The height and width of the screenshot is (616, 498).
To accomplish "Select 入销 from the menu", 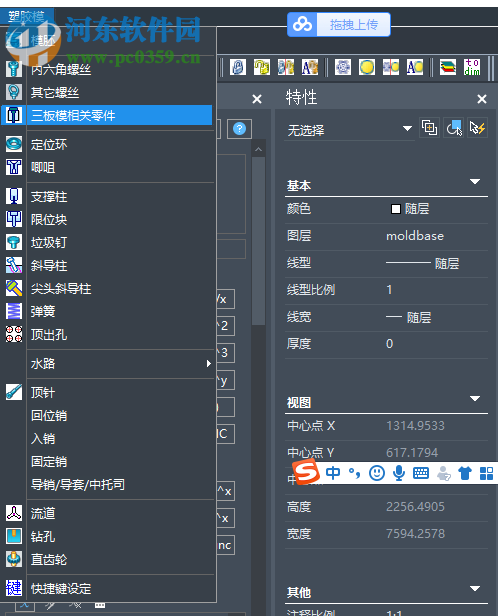I will pos(43,438).
